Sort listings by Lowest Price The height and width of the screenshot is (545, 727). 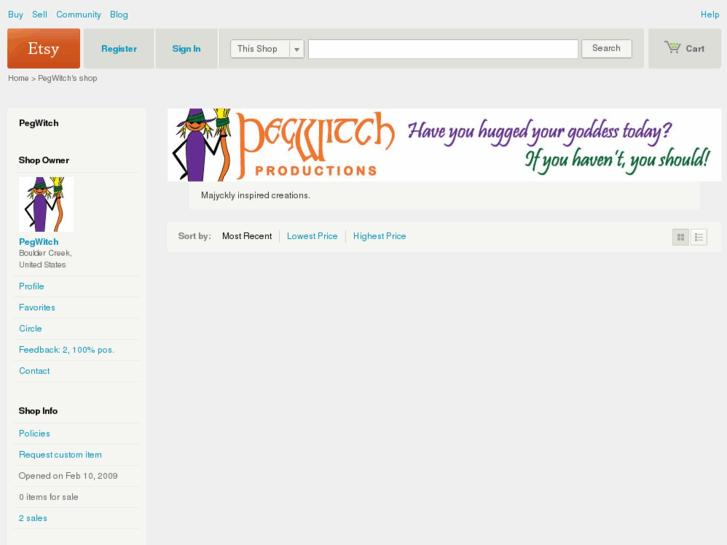pyautogui.click(x=312, y=236)
